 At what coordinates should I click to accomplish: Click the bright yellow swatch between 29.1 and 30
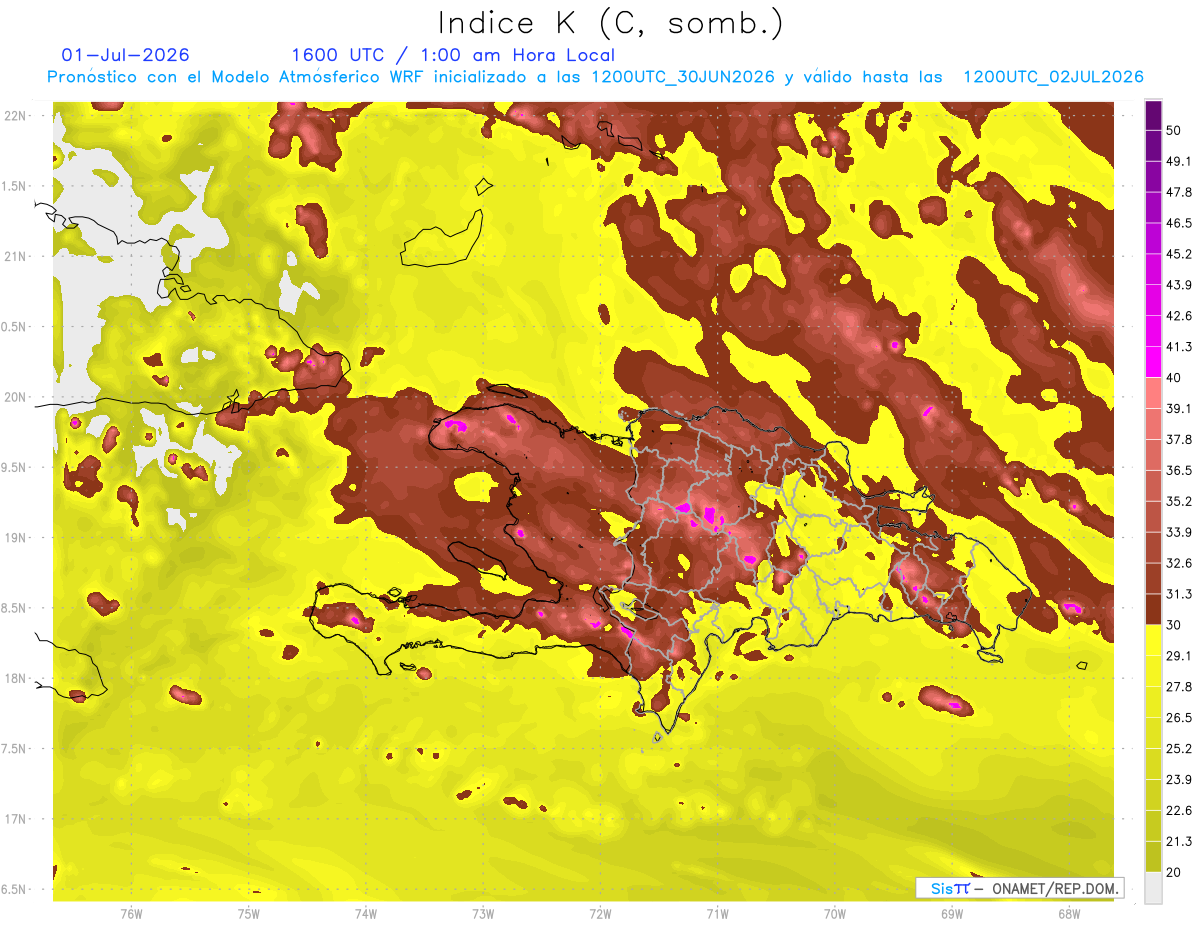point(1153,640)
